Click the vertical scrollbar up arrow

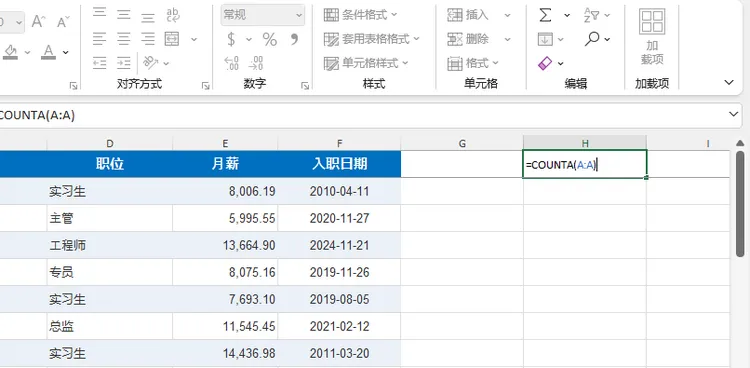(x=740, y=143)
